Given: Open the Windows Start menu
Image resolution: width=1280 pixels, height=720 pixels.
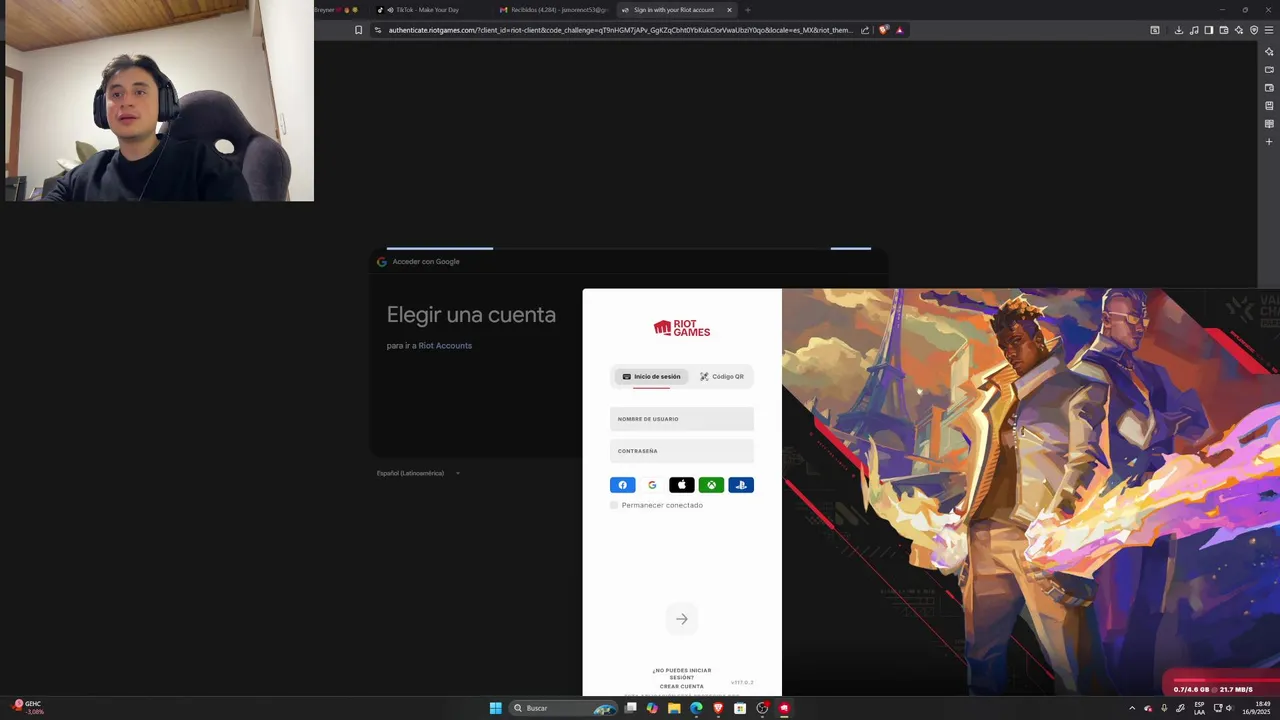Looking at the screenshot, I should click(x=495, y=708).
